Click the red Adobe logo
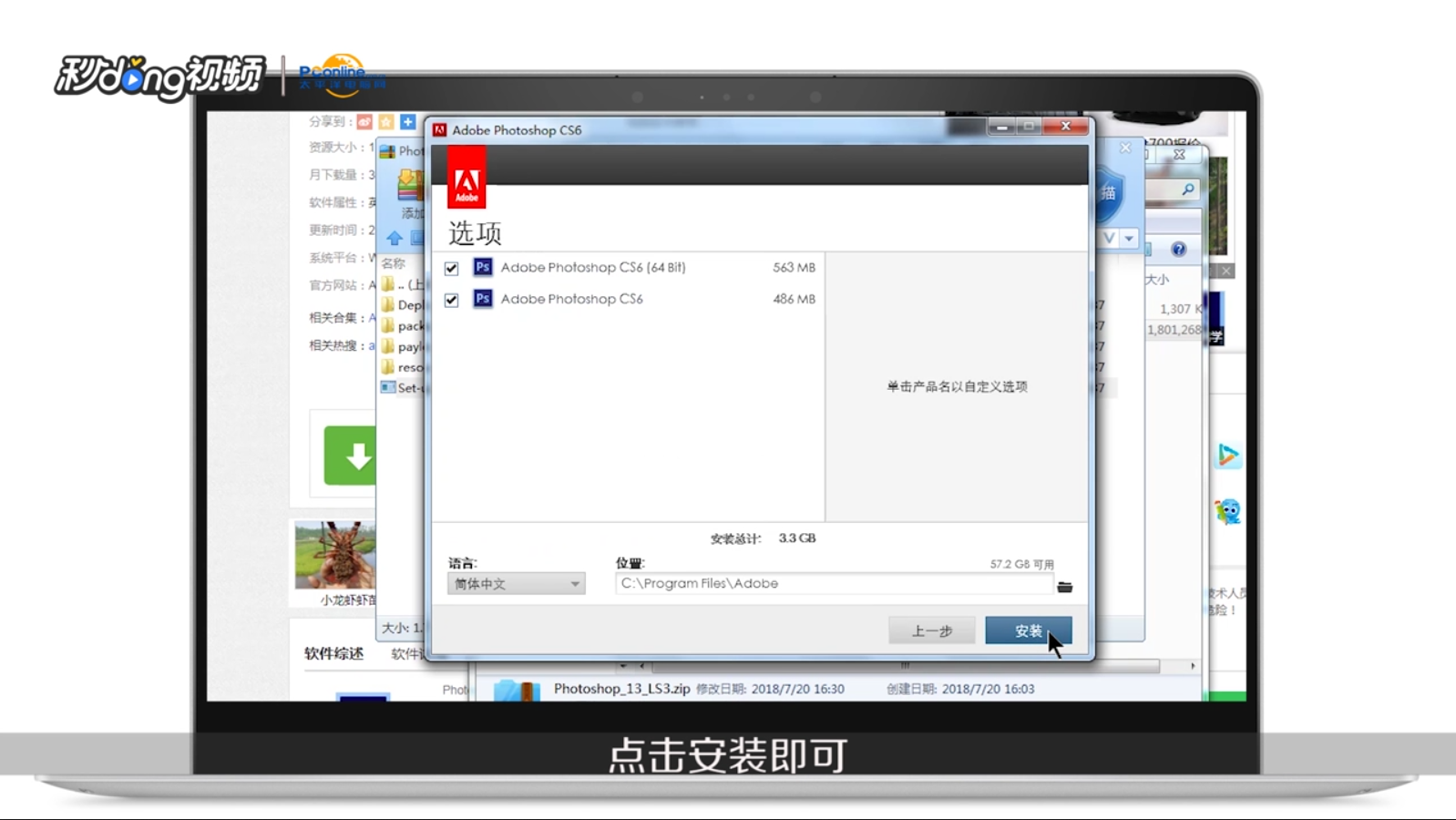The image size is (1456, 820). pos(467,177)
